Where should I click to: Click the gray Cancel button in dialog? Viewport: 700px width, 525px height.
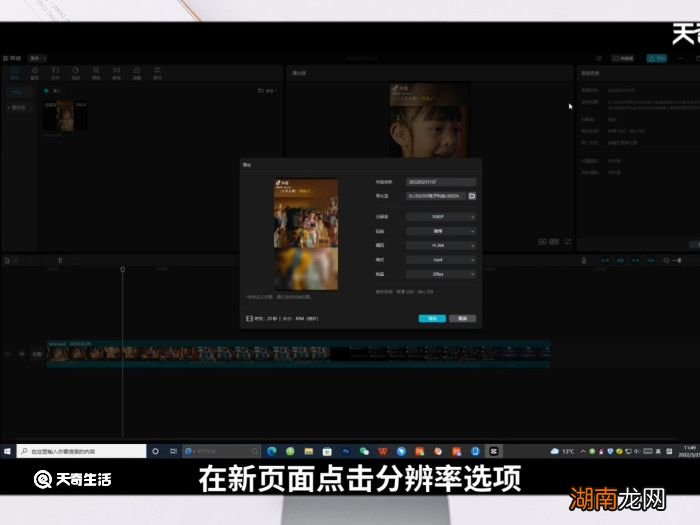point(462,318)
